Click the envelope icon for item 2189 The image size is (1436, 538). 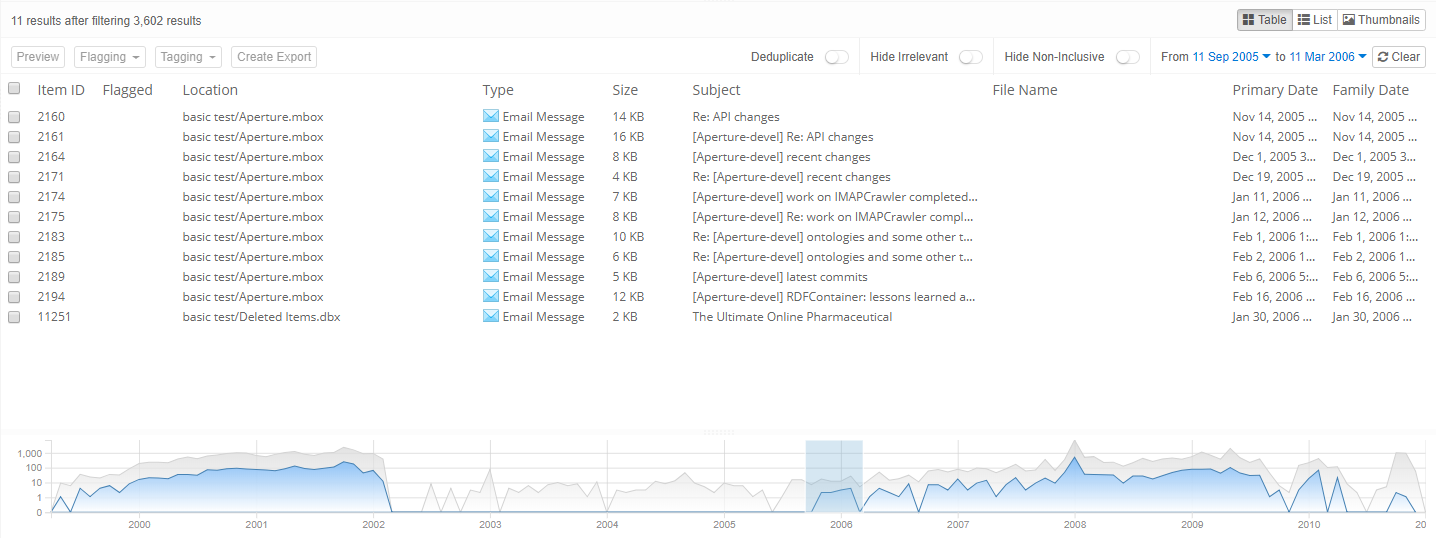(490, 277)
